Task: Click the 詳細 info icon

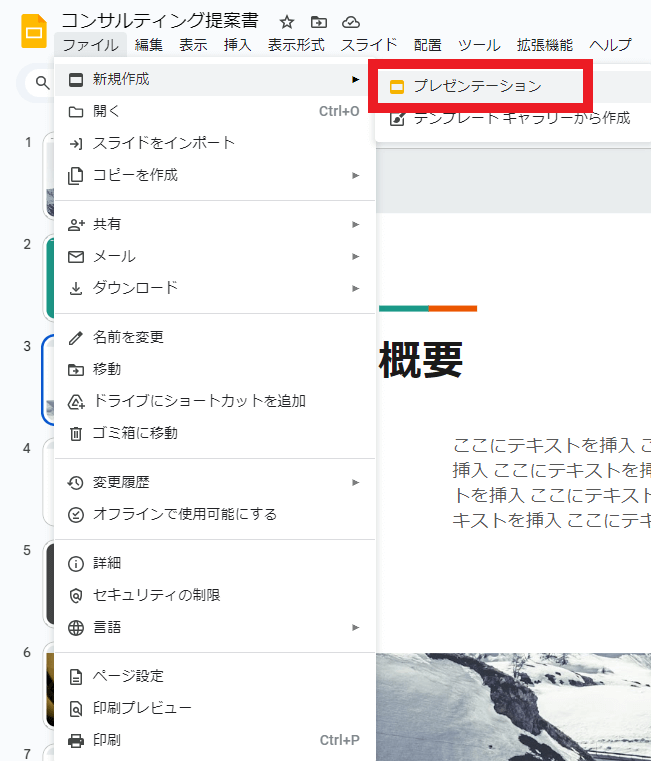Action: pos(76,564)
